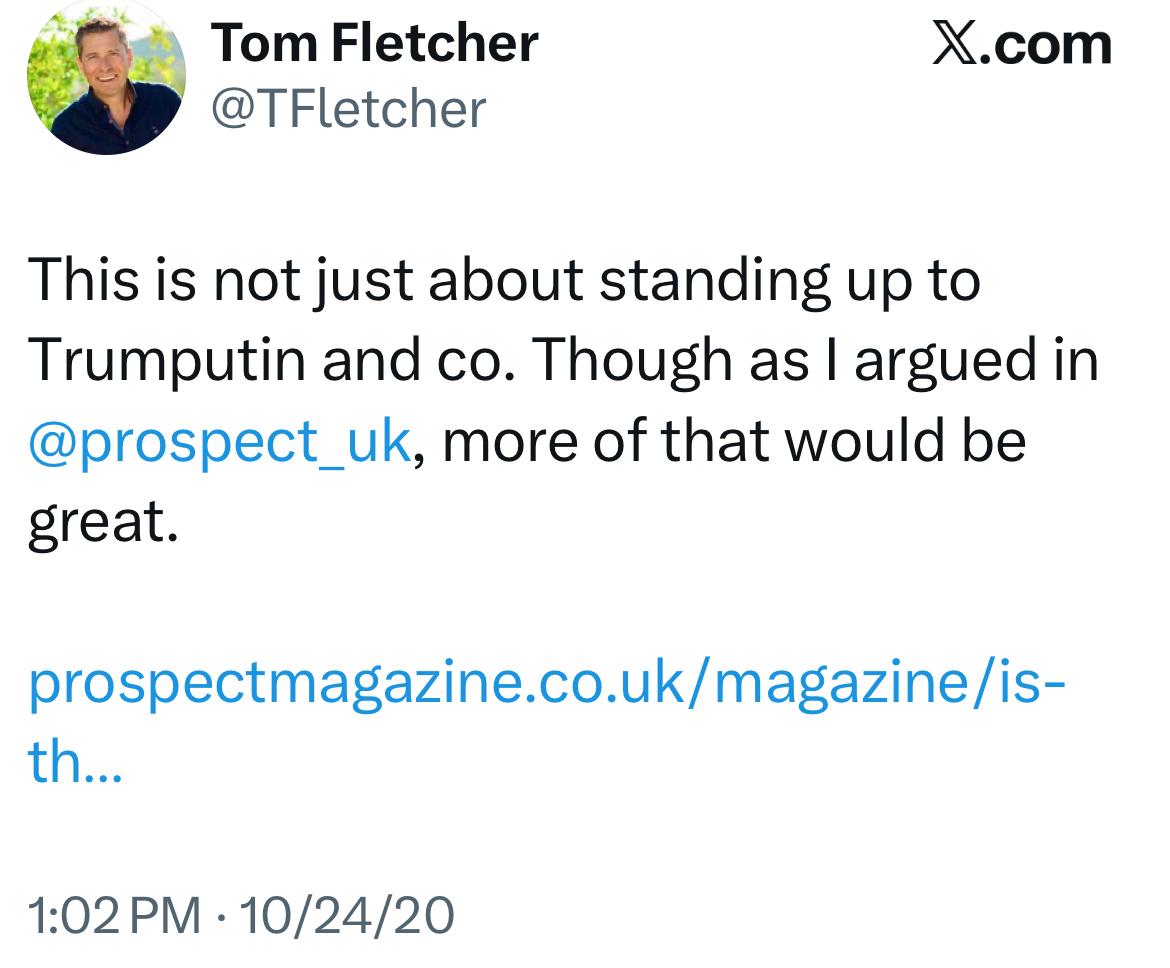Click the 1:02 PM timestamp

pos(115,915)
